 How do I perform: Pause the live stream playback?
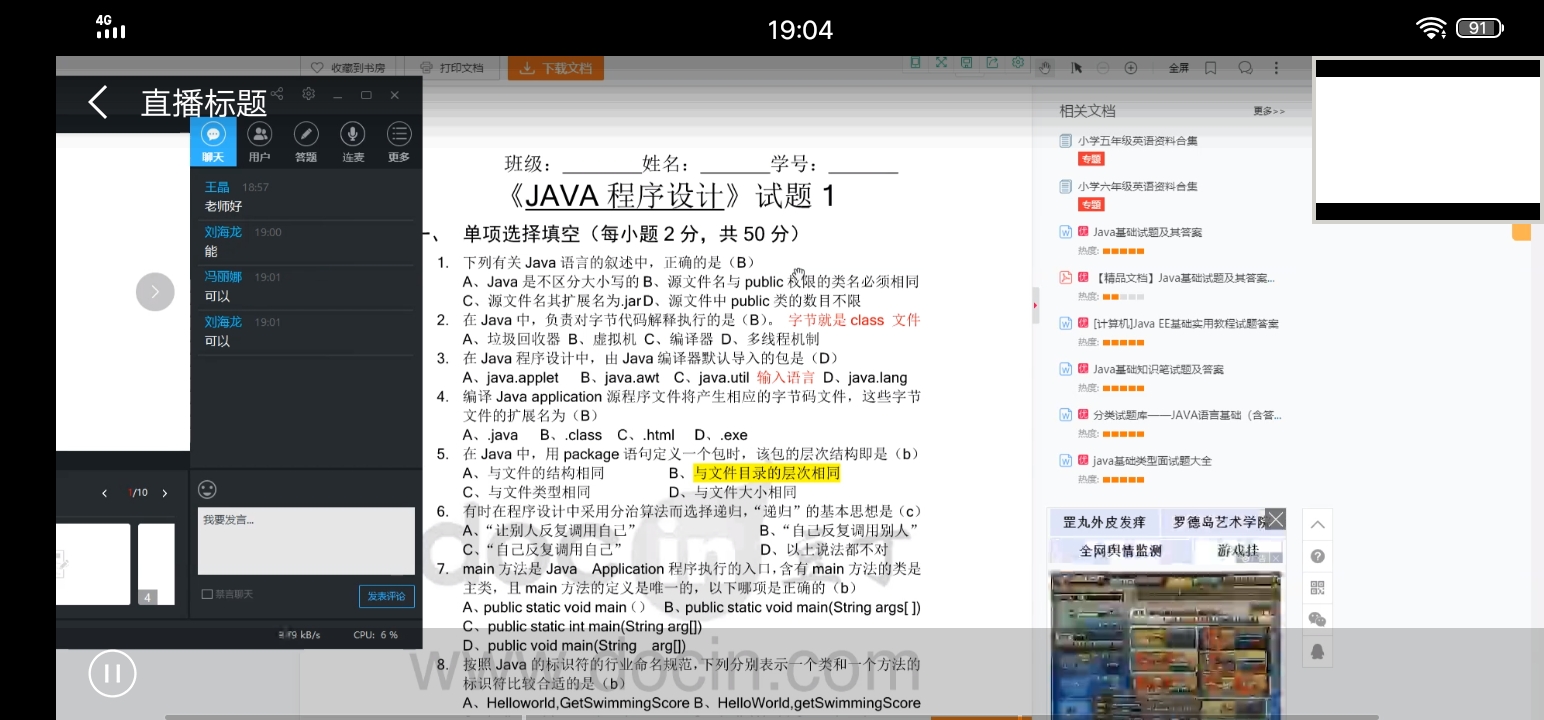tap(112, 673)
